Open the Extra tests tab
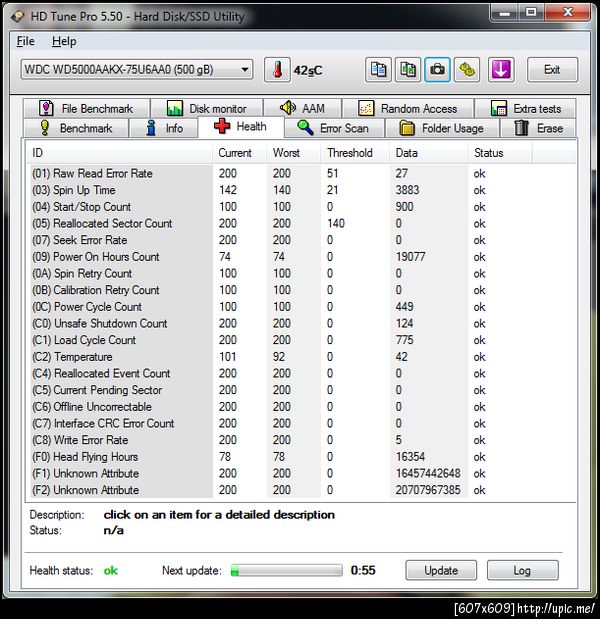 point(525,108)
